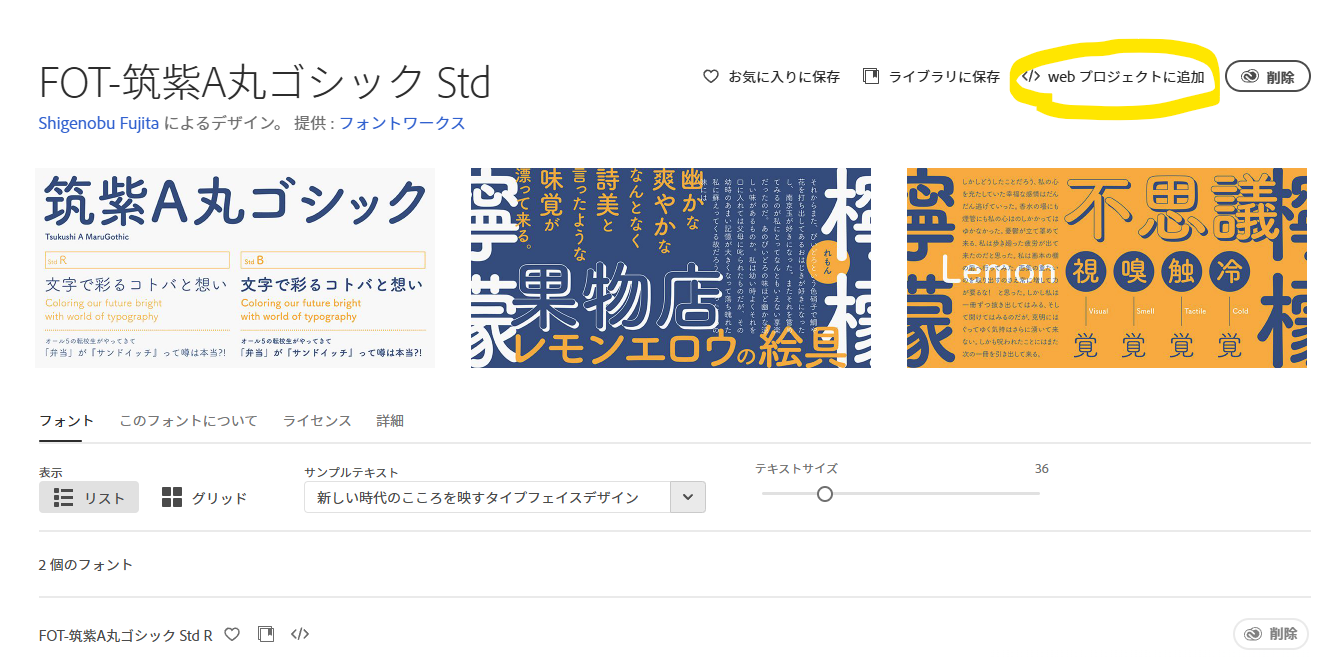Screen dimensions: 1340x658
Task: Open the 果物店 navy specimen thumbnail
Action: 671,267
